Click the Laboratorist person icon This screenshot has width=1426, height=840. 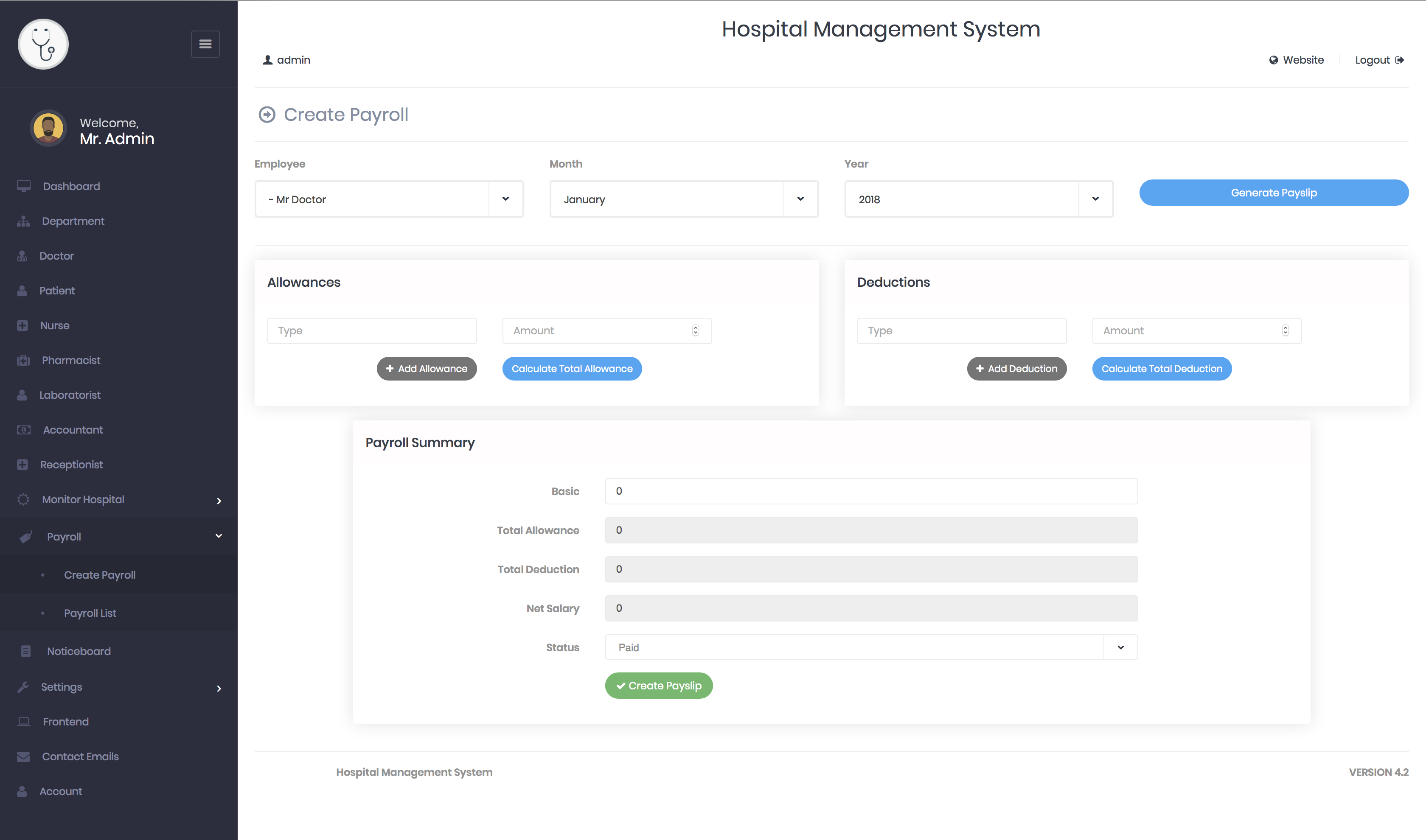point(22,395)
